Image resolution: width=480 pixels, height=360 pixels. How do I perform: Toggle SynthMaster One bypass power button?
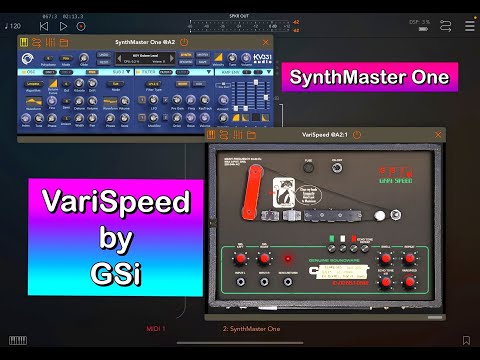pyautogui.click(x=184, y=42)
